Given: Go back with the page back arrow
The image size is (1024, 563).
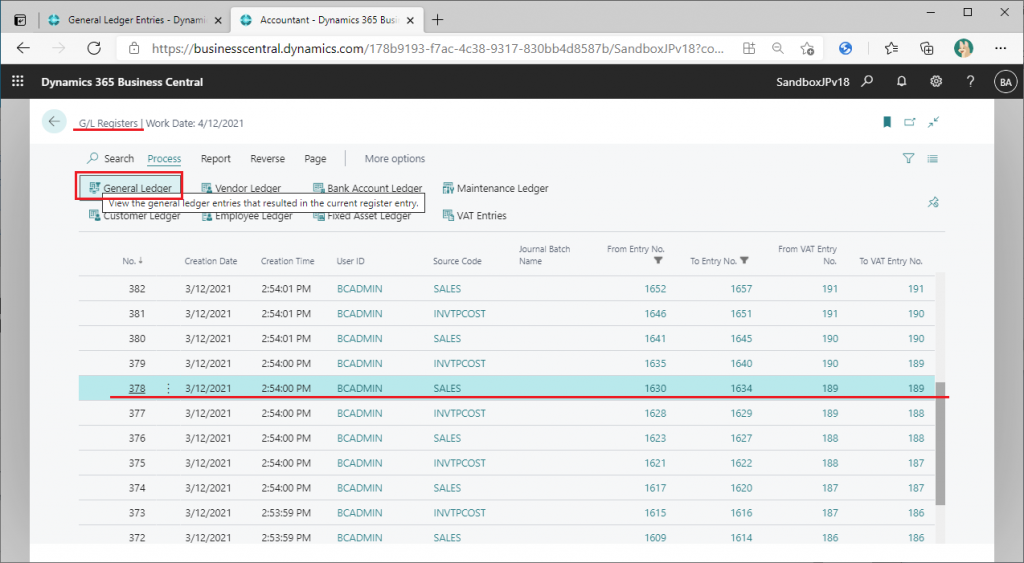Looking at the screenshot, I should [x=54, y=121].
